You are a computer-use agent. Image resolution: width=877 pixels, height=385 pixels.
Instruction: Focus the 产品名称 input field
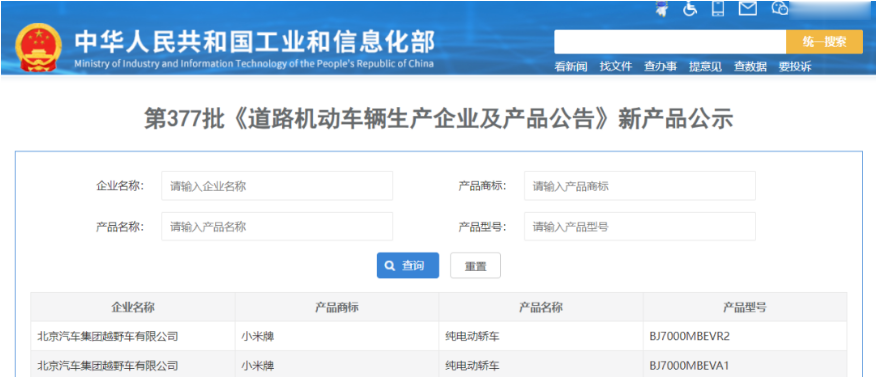(x=277, y=227)
